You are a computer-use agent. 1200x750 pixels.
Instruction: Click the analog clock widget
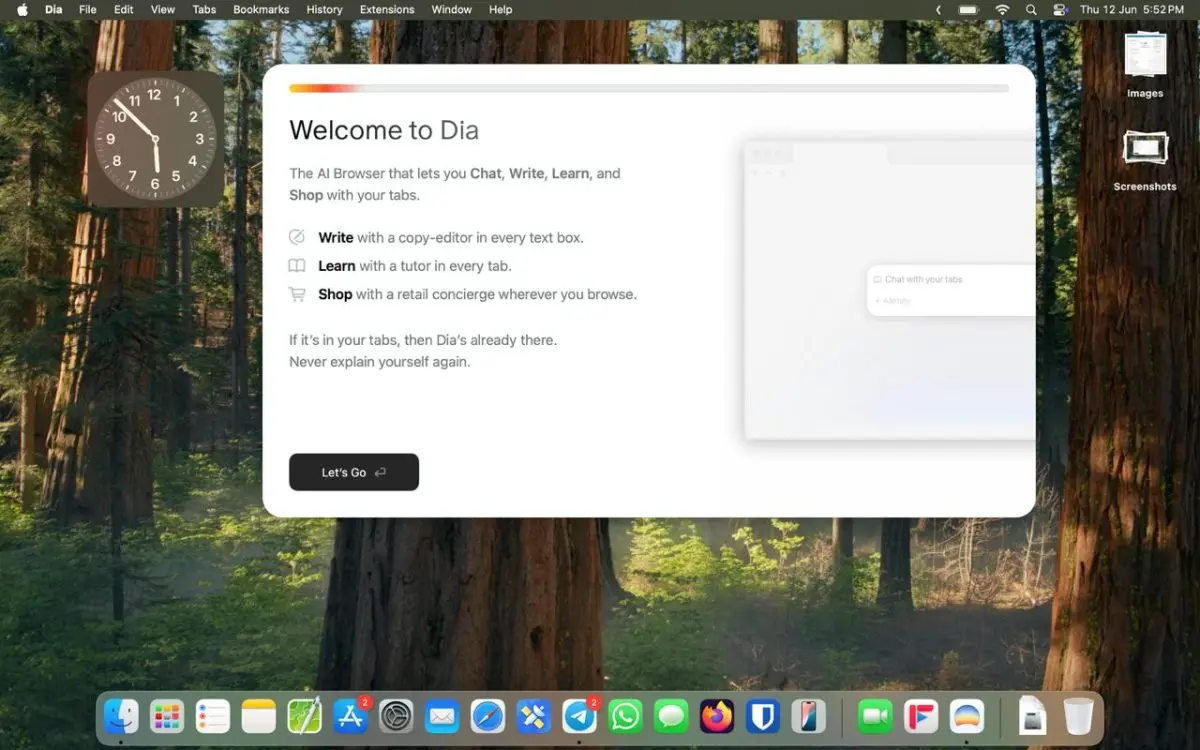pyautogui.click(x=155, y=138)
